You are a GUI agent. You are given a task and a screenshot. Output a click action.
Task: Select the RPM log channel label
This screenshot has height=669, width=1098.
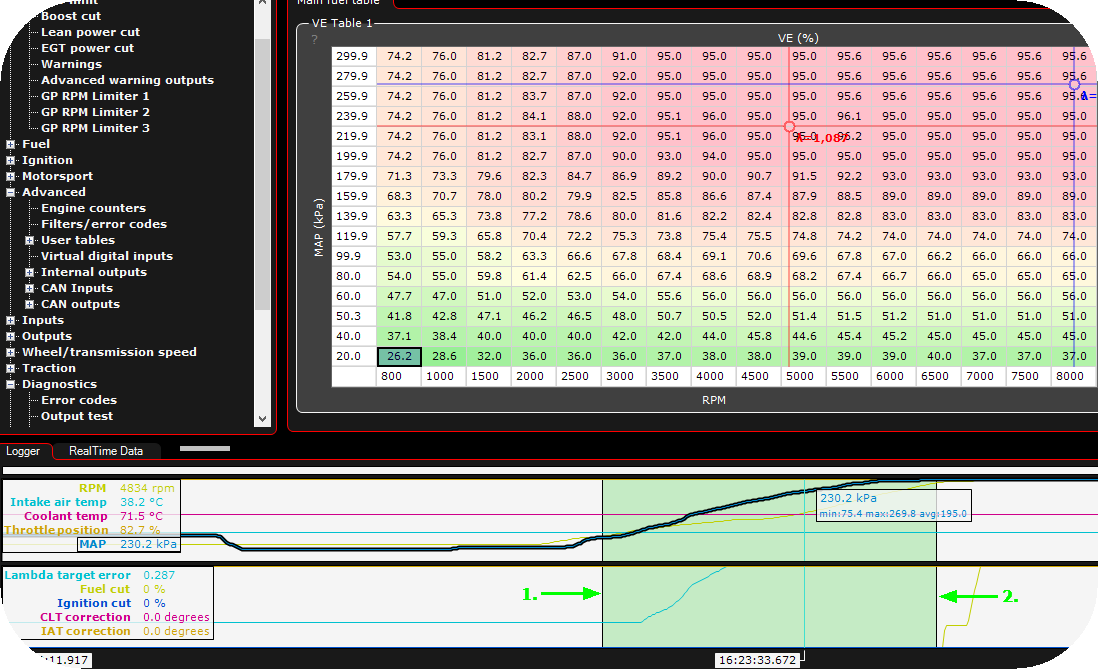(92, 488)
